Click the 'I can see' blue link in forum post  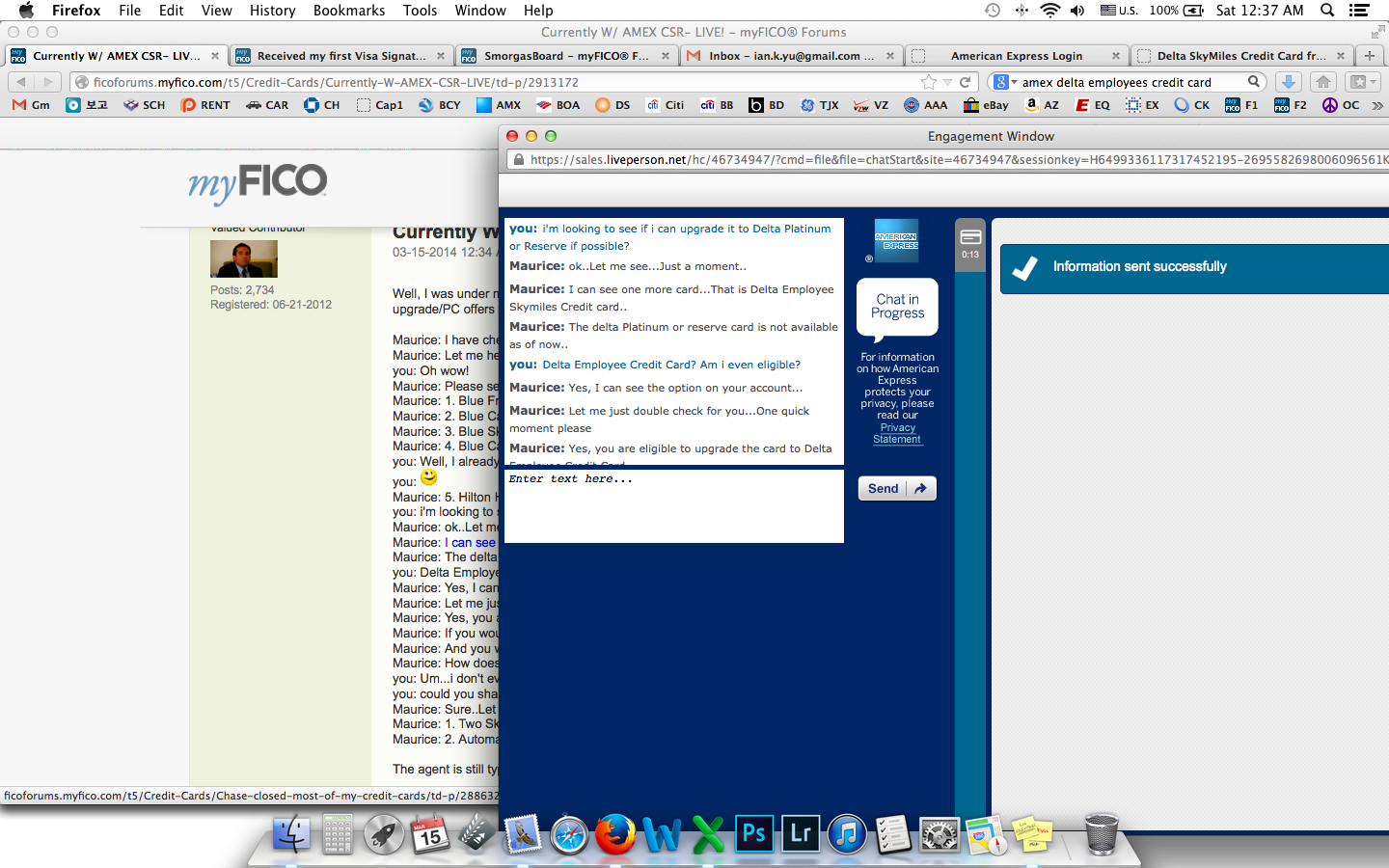click(x=473, y=542)
